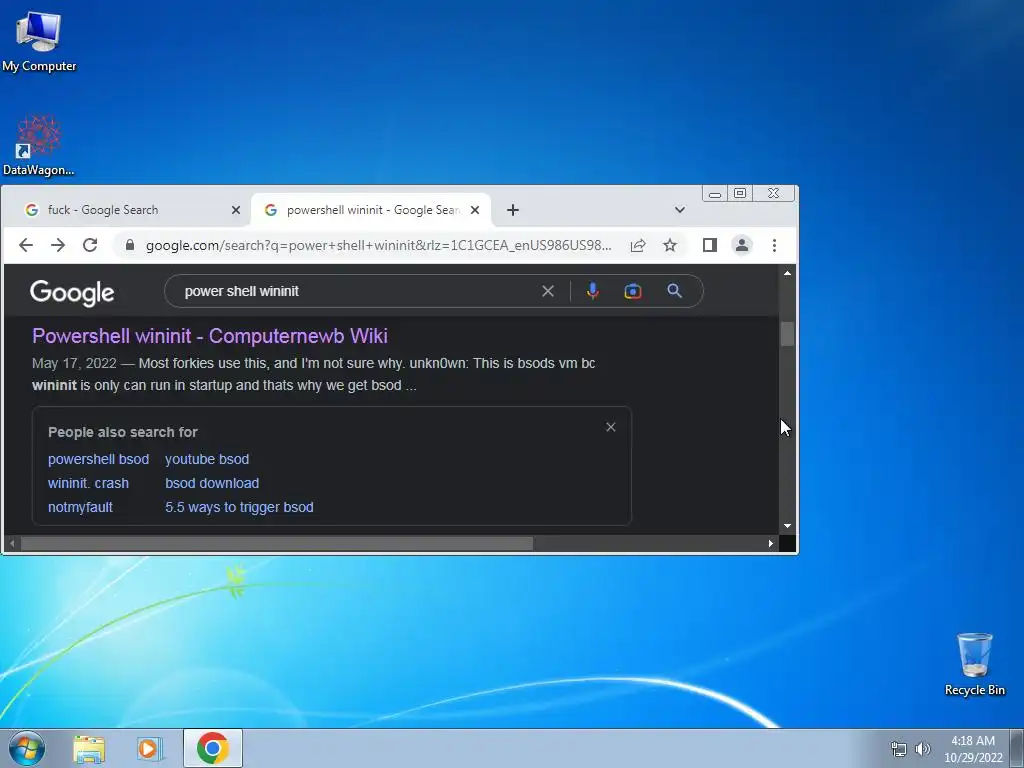
Task: Click Chrome icon in taskbar
Action: click(212, 748)
